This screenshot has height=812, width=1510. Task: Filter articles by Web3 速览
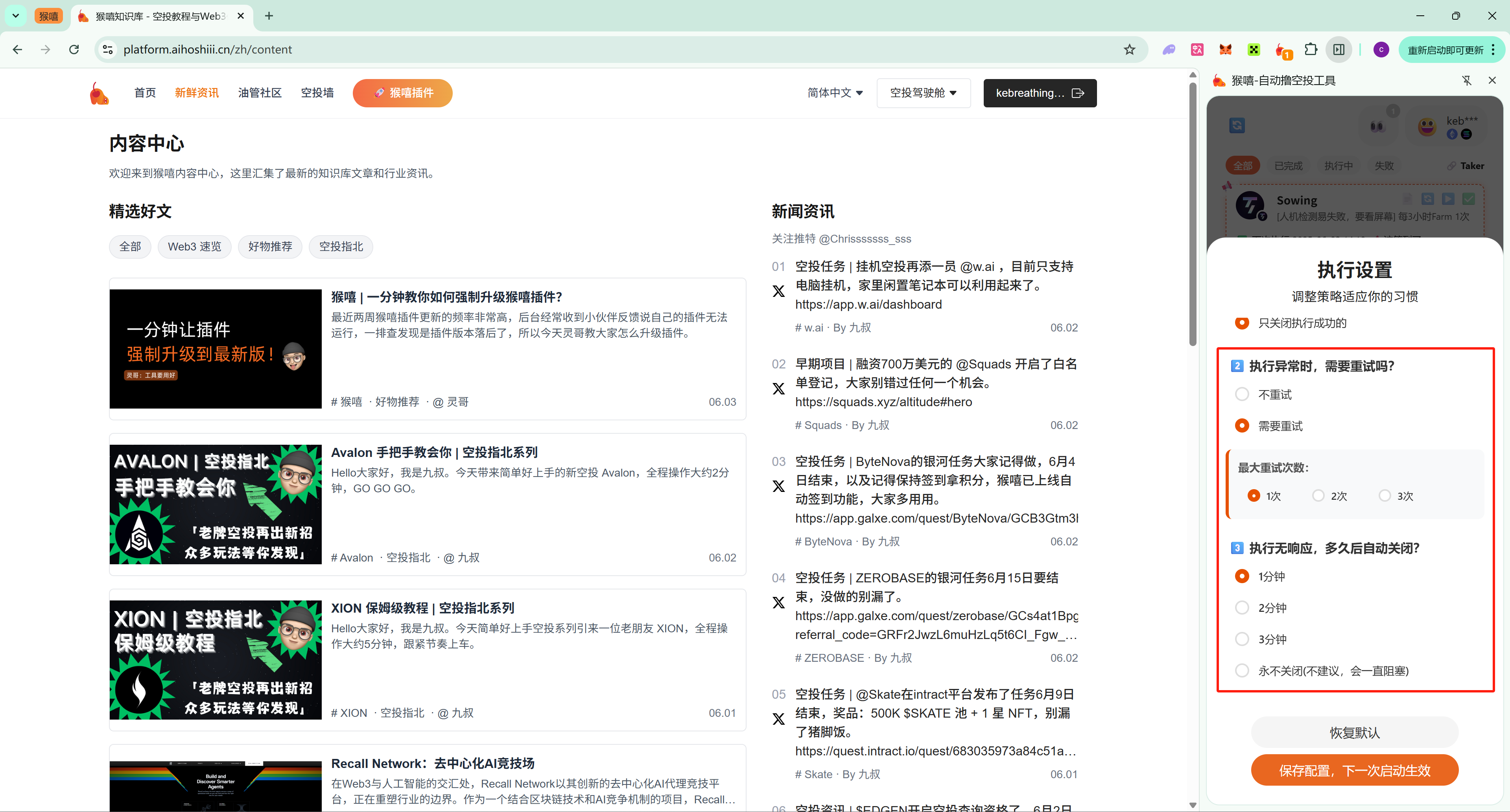click(195, 246)
